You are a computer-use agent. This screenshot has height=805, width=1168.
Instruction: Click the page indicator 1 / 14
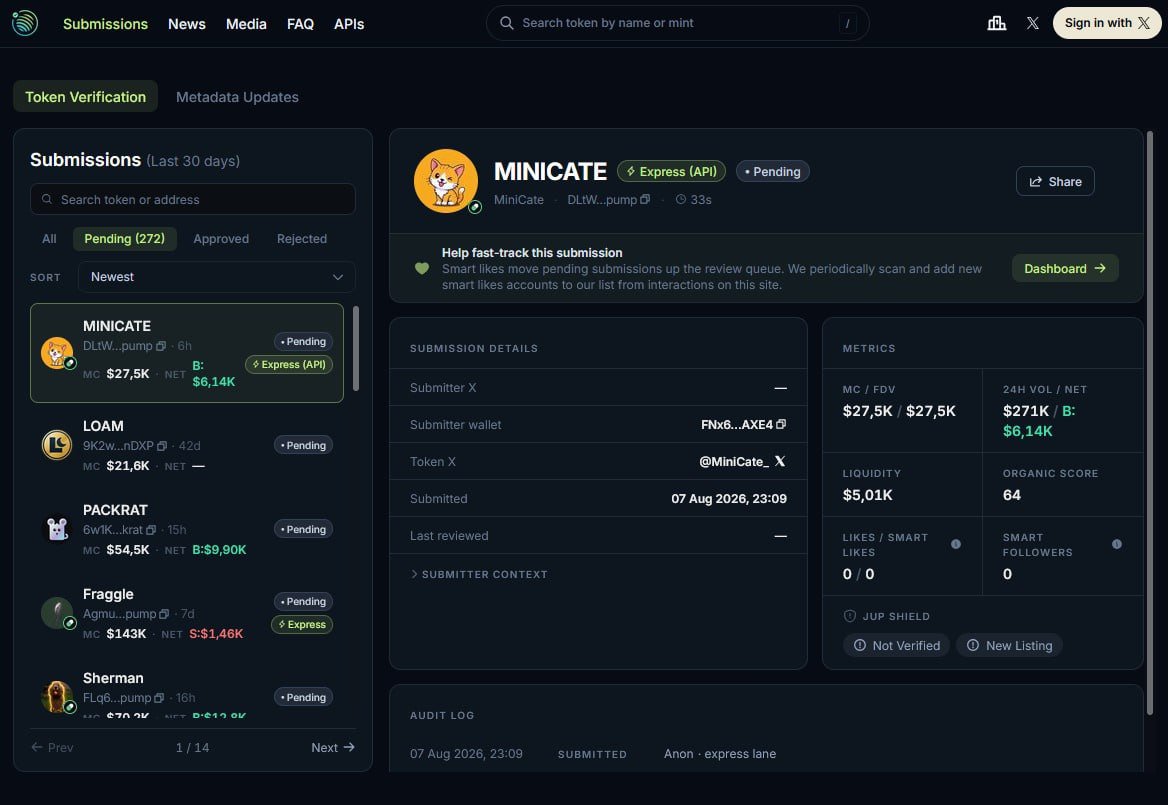(x=192, y=748)
